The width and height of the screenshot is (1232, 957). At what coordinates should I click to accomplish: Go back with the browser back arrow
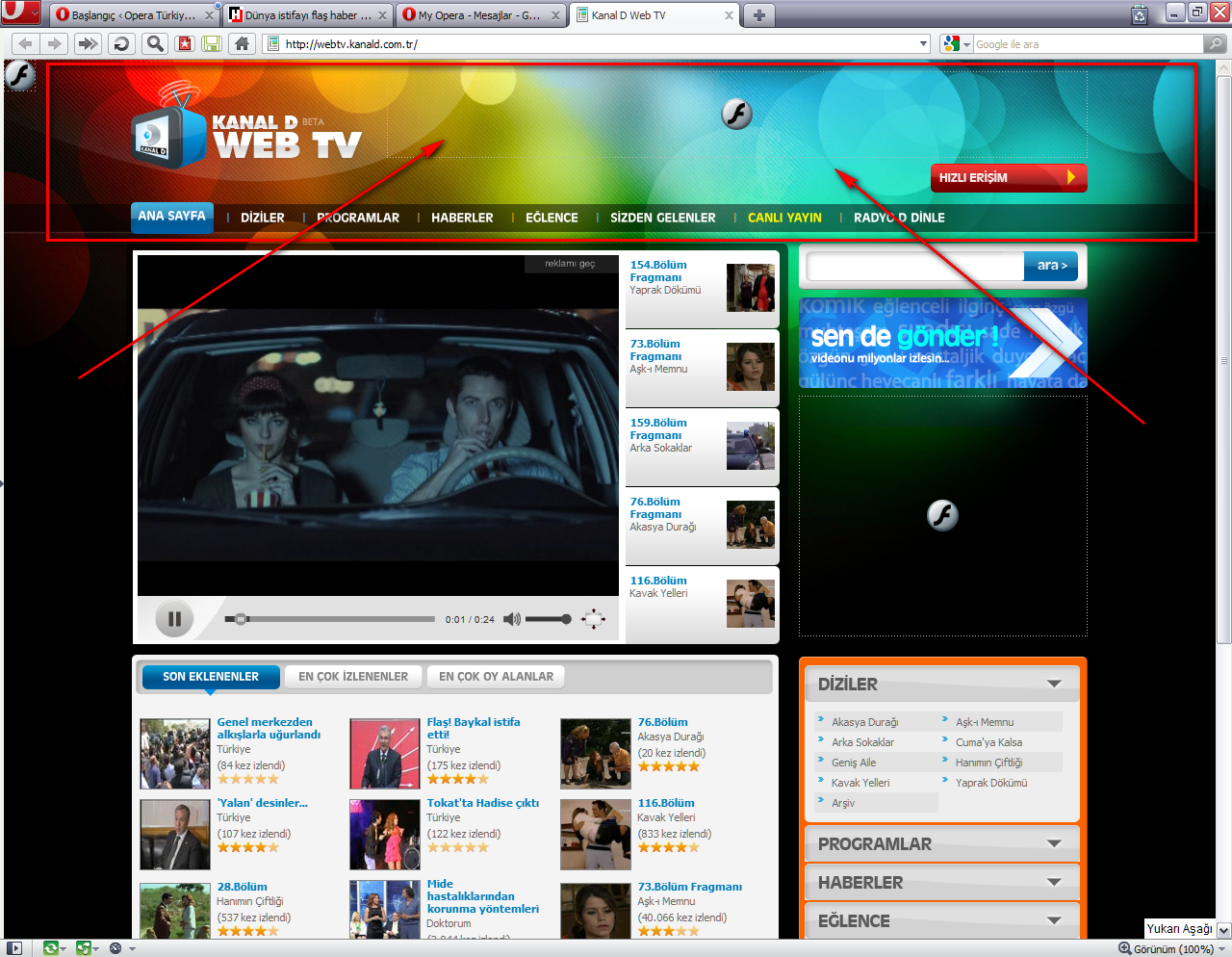[26, 43]
